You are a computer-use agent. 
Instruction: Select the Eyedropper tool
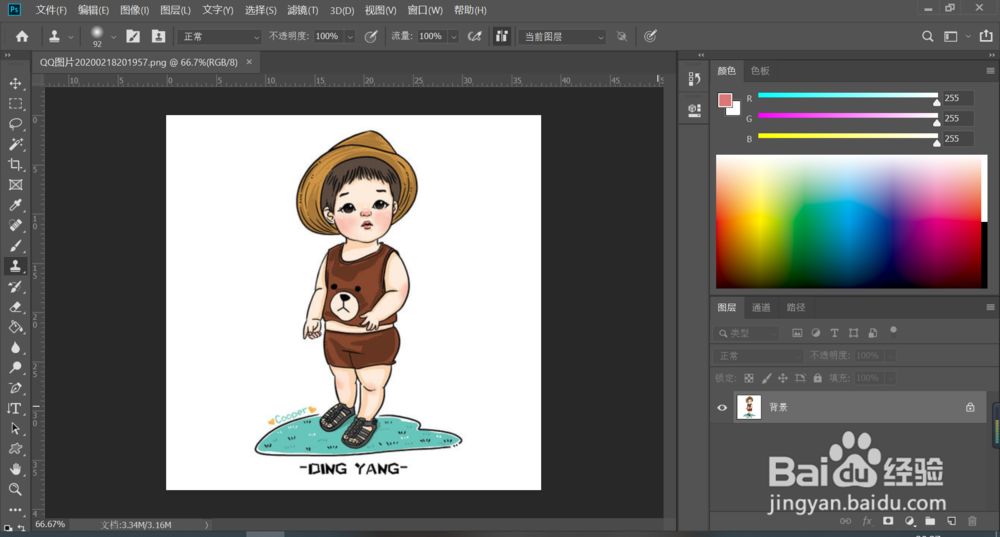tap(15, 205)
